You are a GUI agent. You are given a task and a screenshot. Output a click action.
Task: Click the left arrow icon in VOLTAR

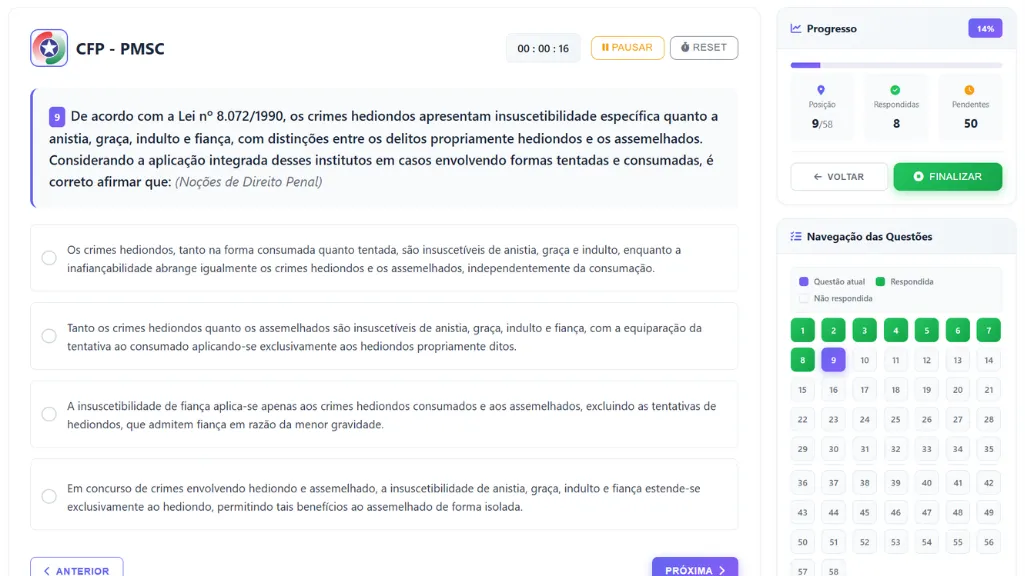(817, 176)
